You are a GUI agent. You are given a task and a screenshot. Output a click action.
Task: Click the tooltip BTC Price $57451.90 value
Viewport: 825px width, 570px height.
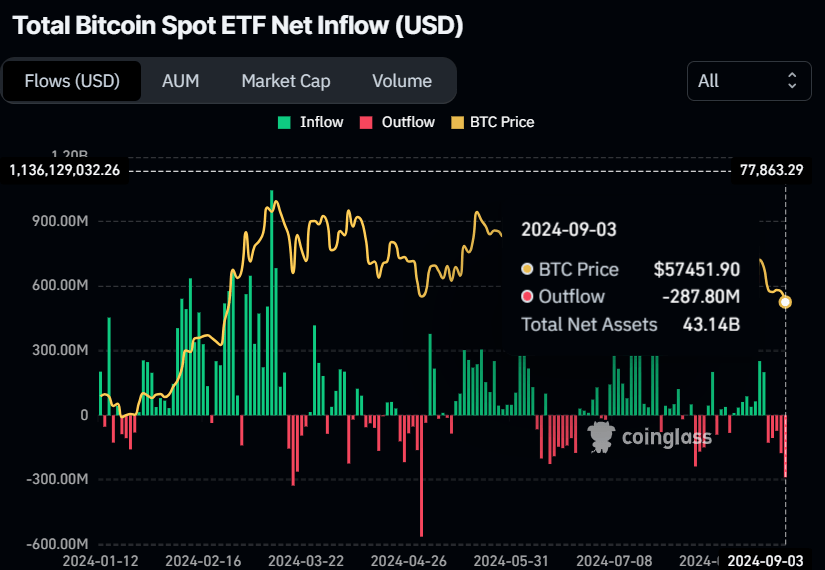[697, 269]
